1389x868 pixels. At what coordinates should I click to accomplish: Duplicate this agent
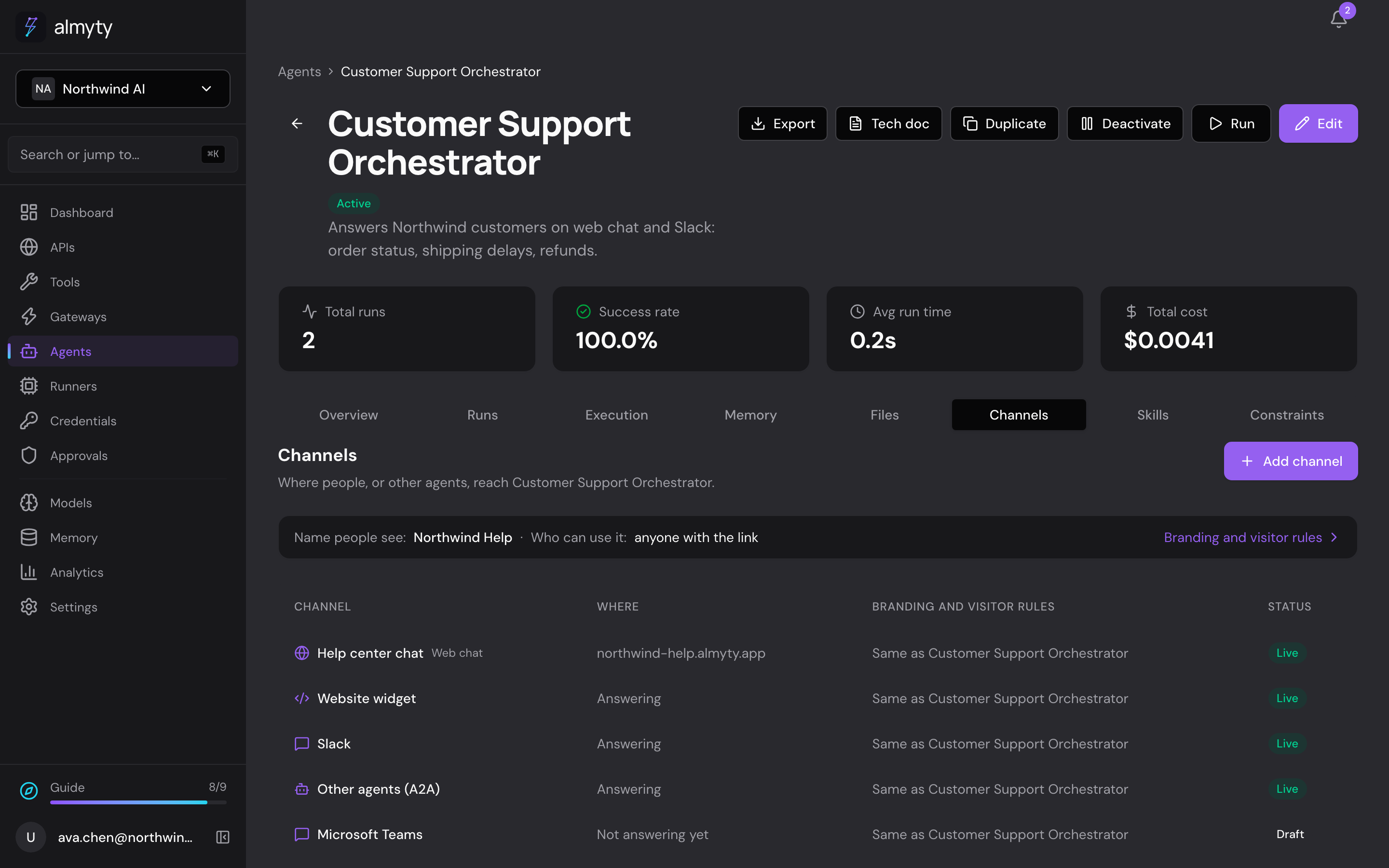1004,123
